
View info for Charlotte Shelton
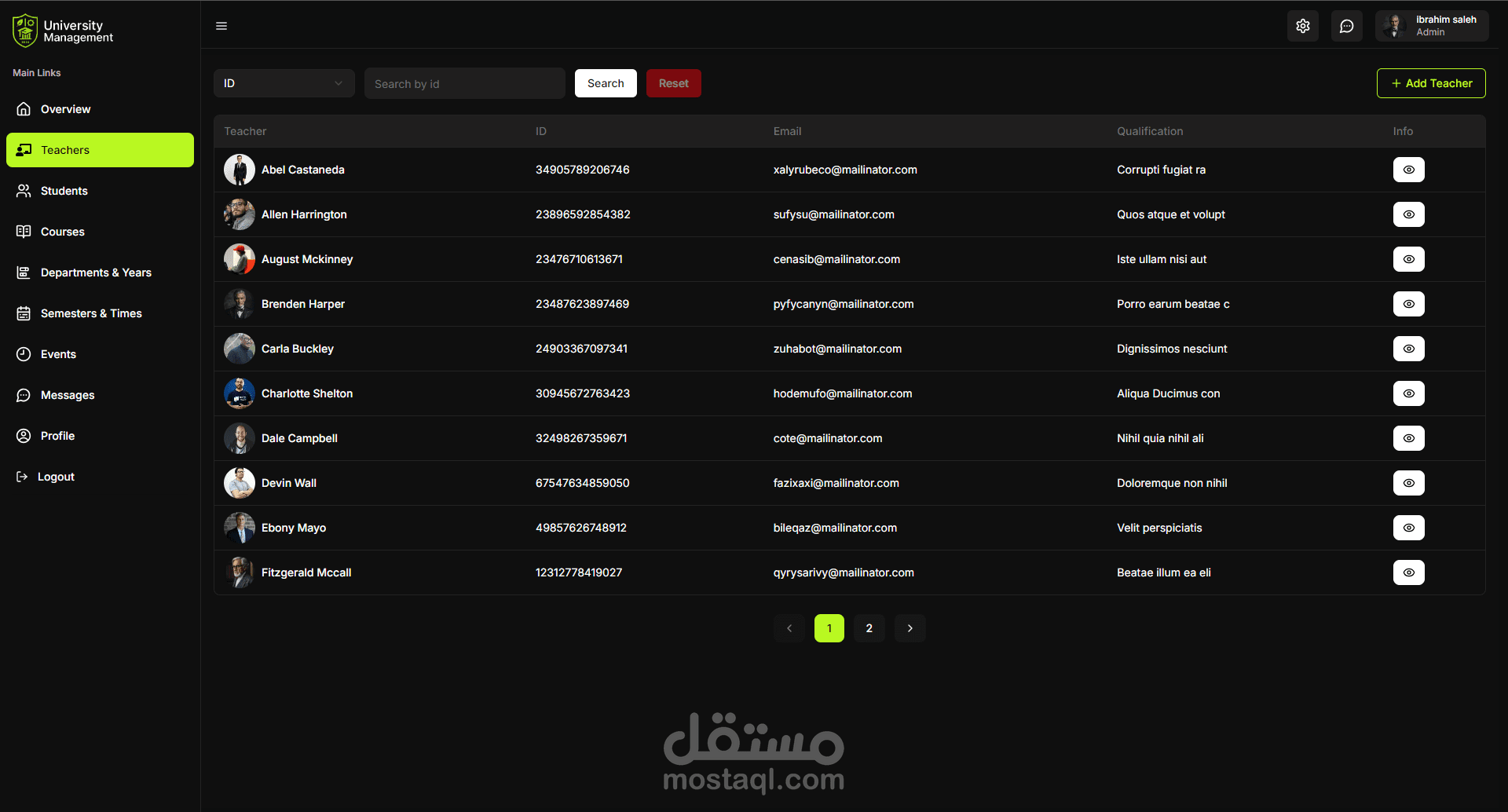click(x=1409, y=393)
